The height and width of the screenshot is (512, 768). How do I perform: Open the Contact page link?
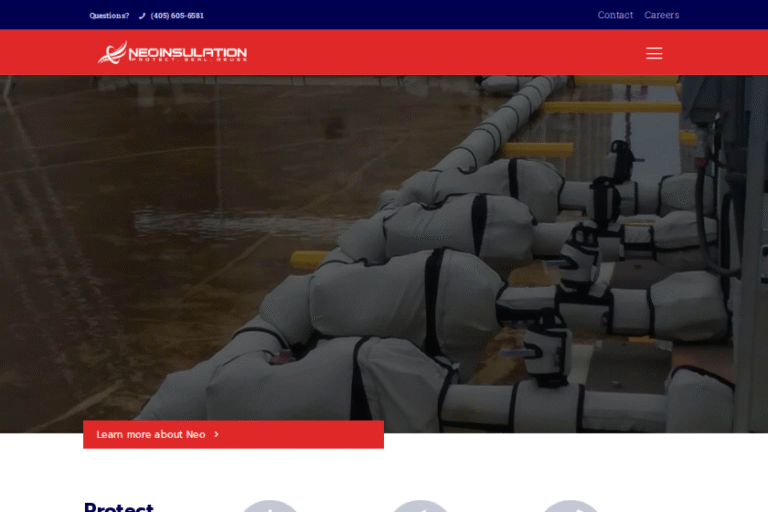point(615,15)
